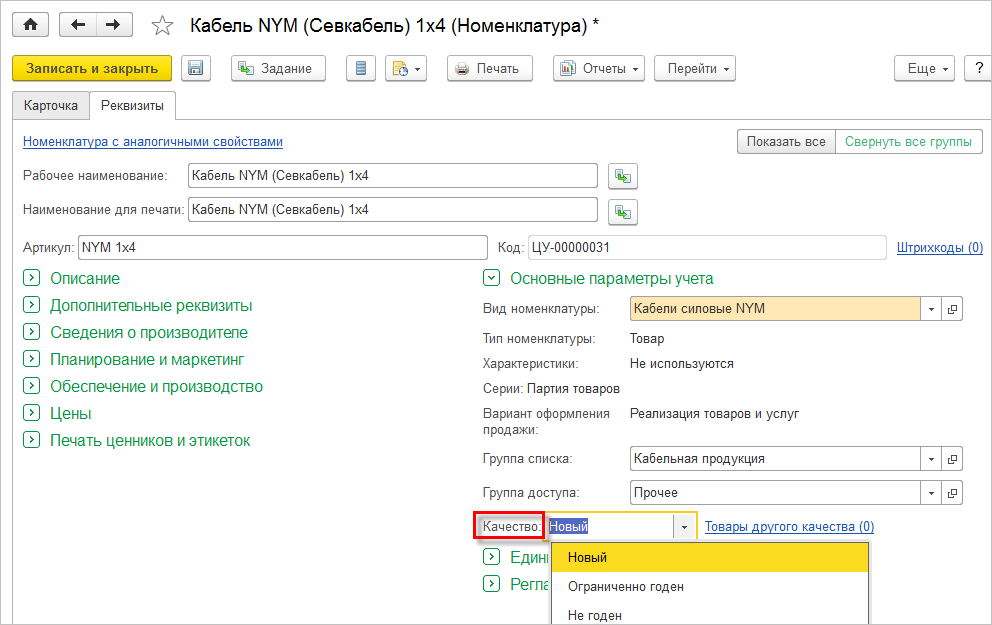The width and height of the screenshot is (992, 625).
Task: Expand Дополнительные реквизиты group
Action: (32, 305)
